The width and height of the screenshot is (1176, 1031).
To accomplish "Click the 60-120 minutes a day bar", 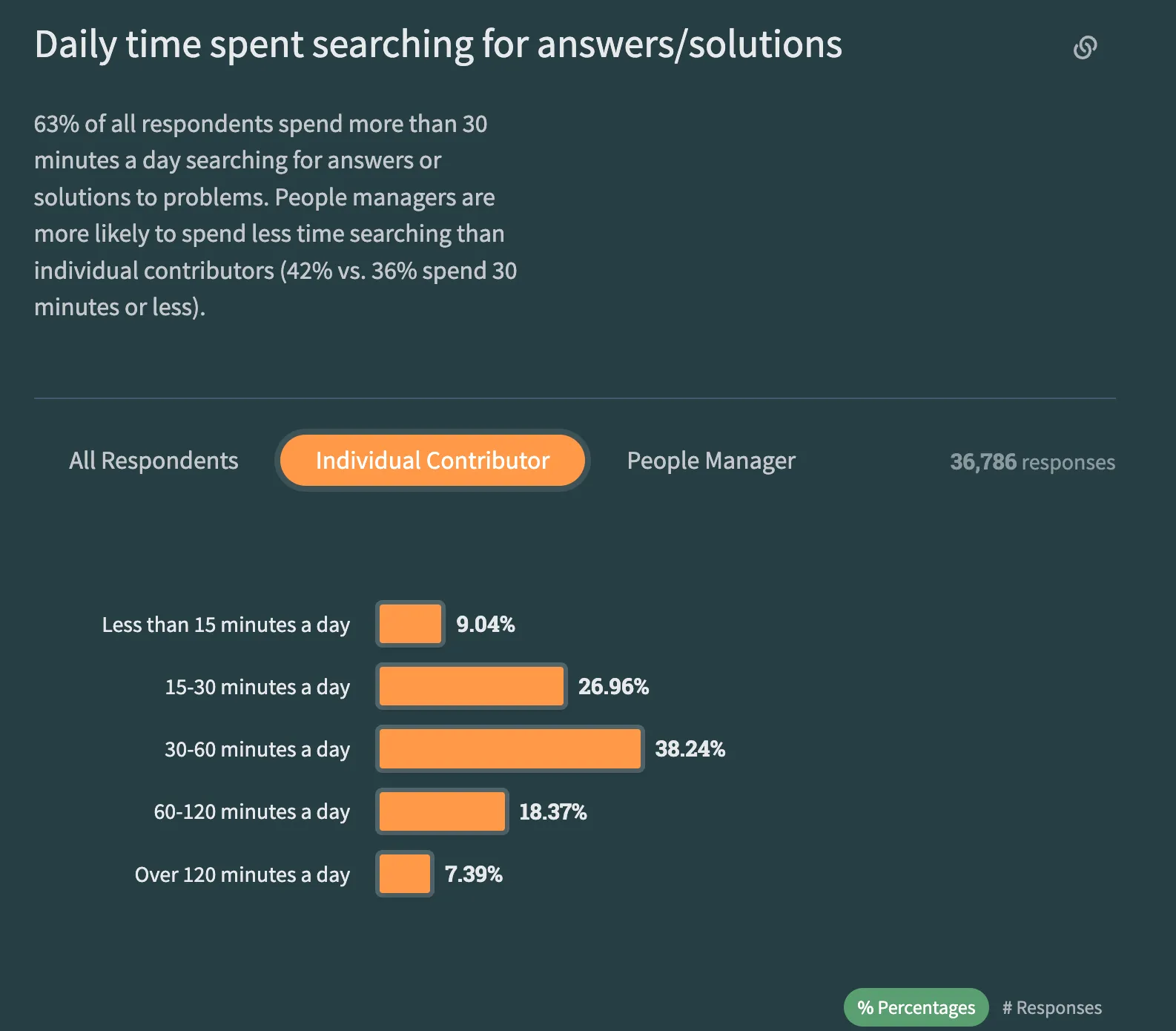I will [x=442, y=811].
